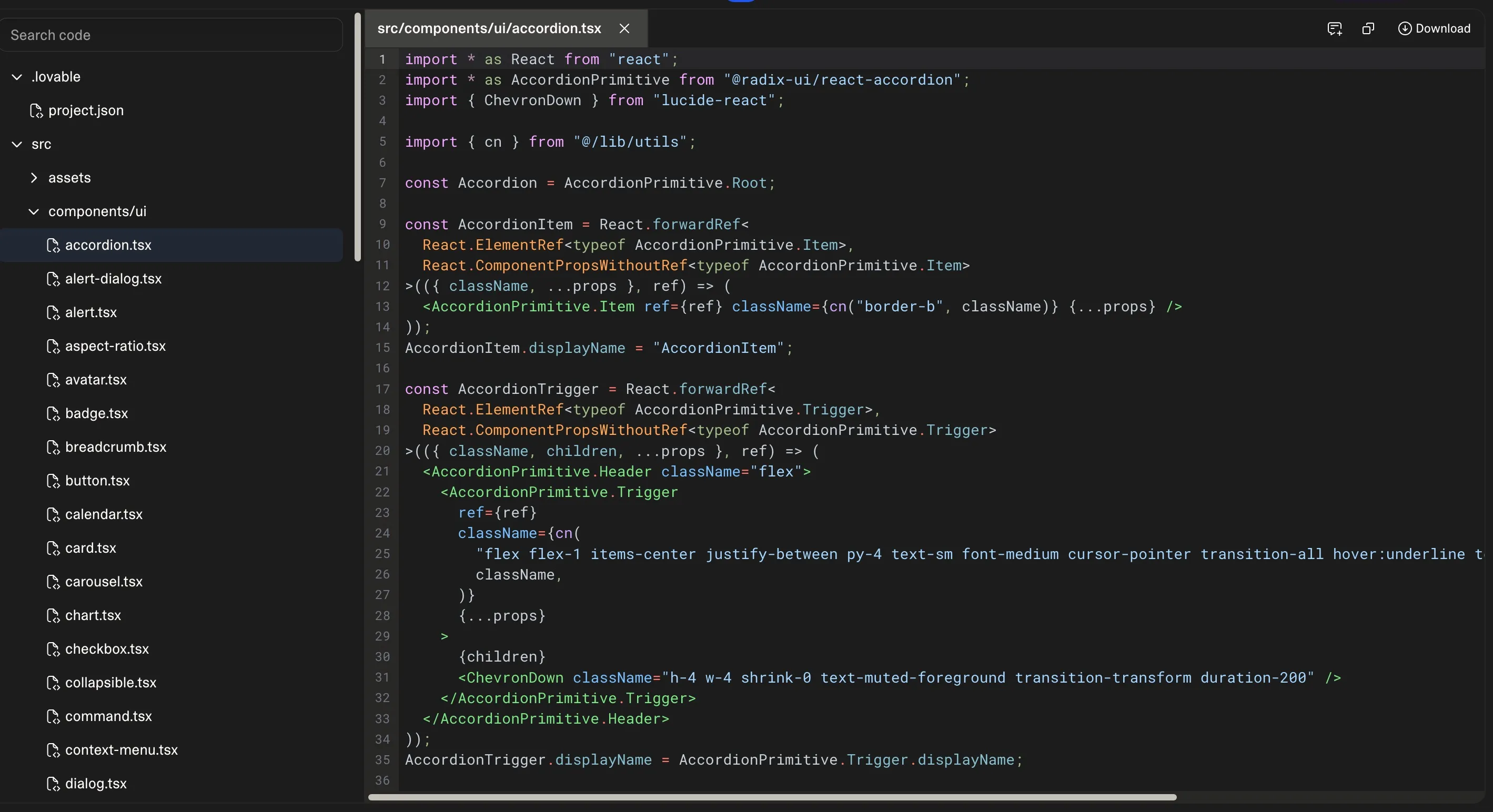Image resolution: width=1493 pixels, height=812 pixels.
Task: Open checkbox.tsx file
Action: coord(107,648)
